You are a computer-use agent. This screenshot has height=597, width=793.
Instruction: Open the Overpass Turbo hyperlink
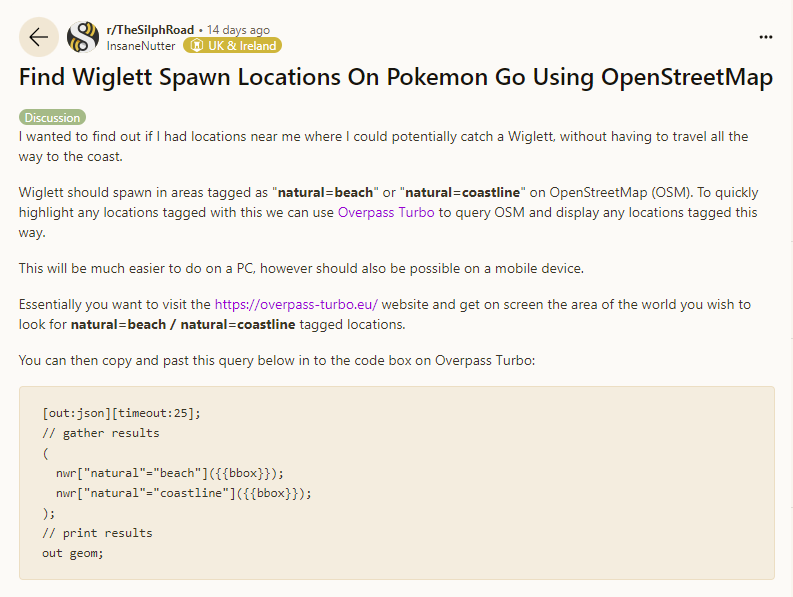click(386, 212)
